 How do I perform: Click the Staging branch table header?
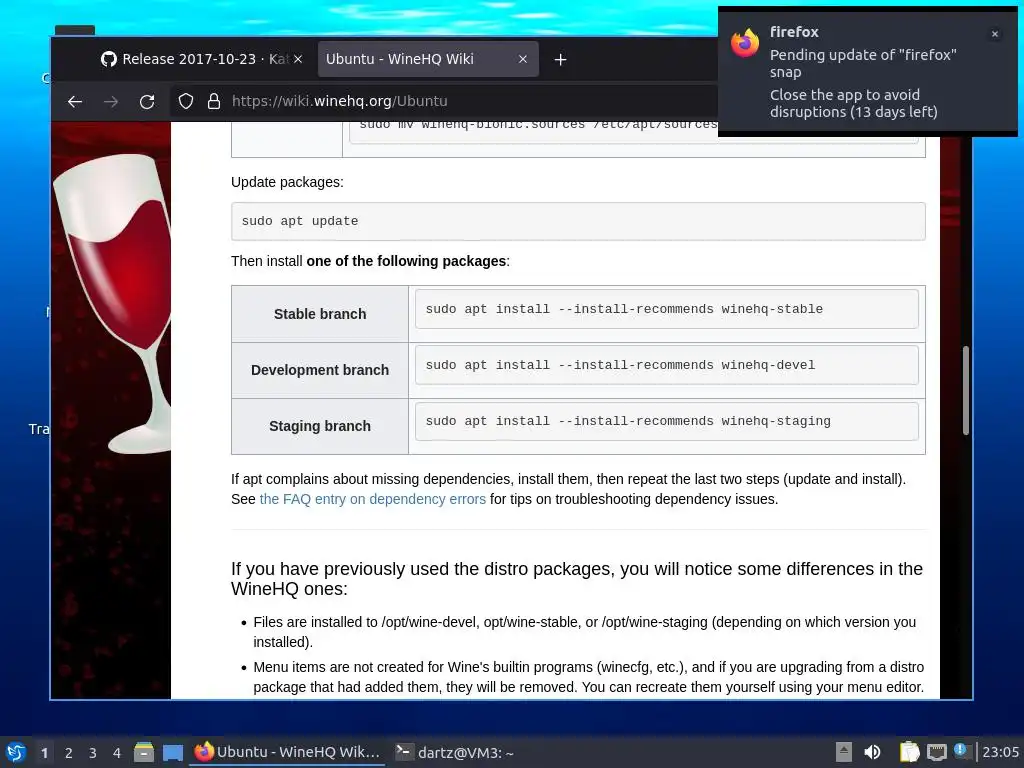point(320,426)
